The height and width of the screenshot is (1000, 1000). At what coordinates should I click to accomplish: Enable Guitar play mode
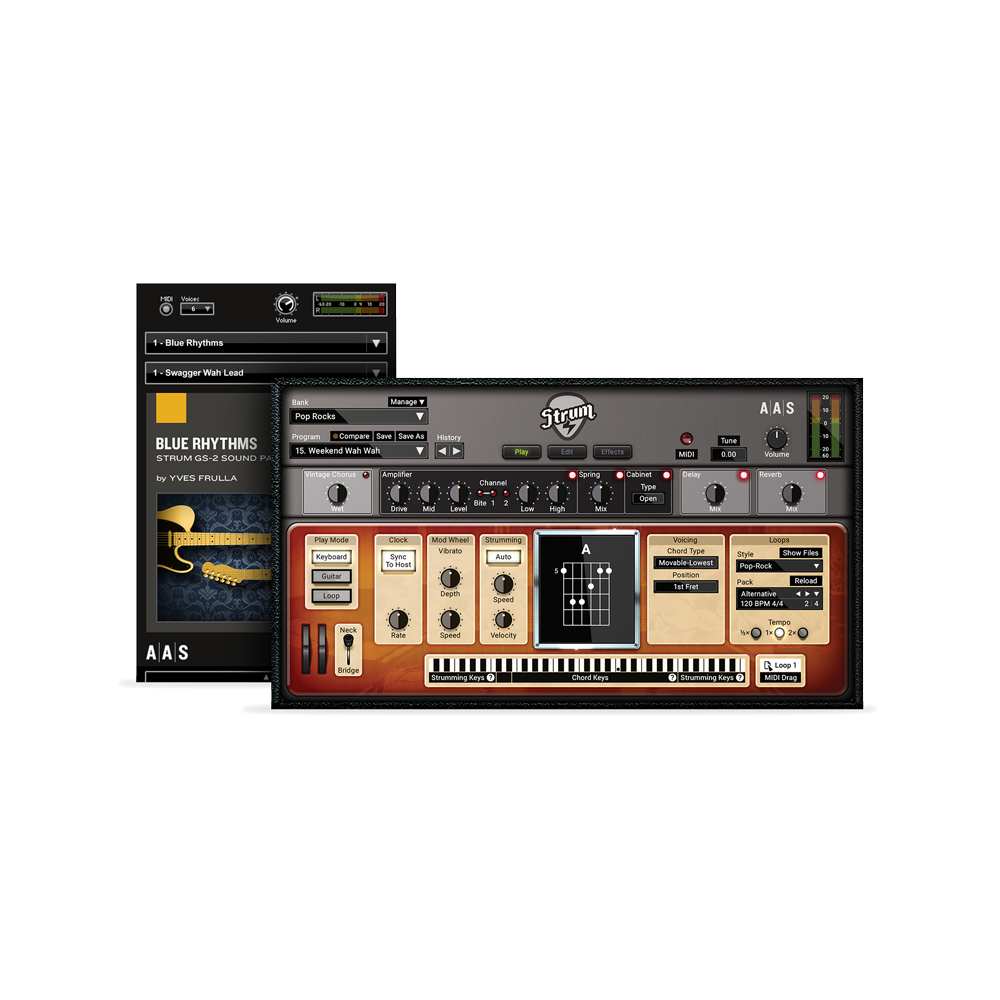pyautogui.click(x=331, y=576)
